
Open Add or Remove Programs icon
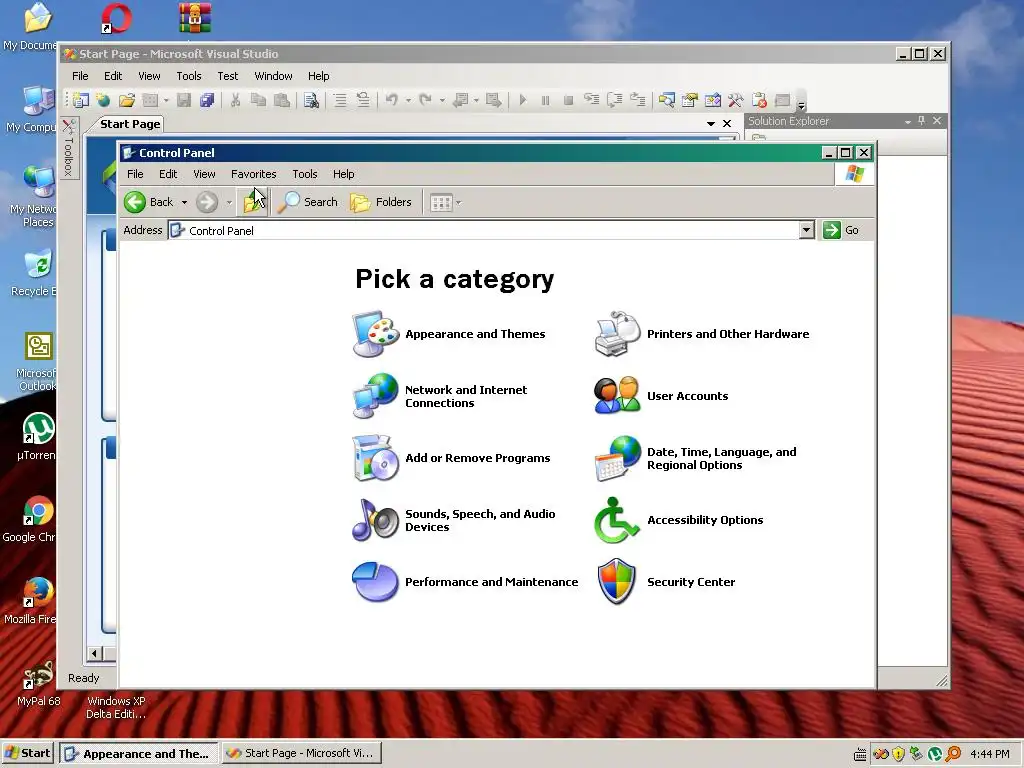pos(375,458)
